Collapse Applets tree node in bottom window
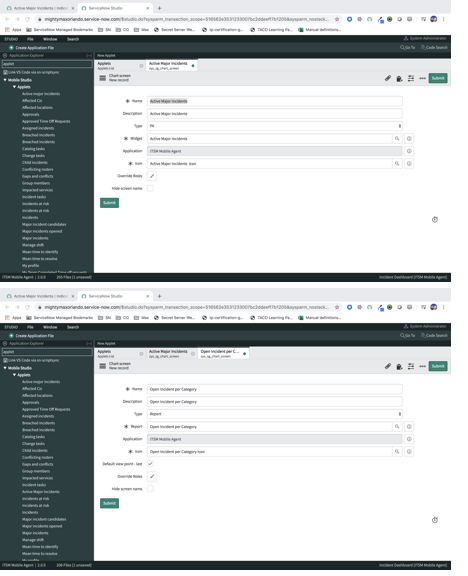Screen dimensions: 468x576 click(x=14, y=375)
